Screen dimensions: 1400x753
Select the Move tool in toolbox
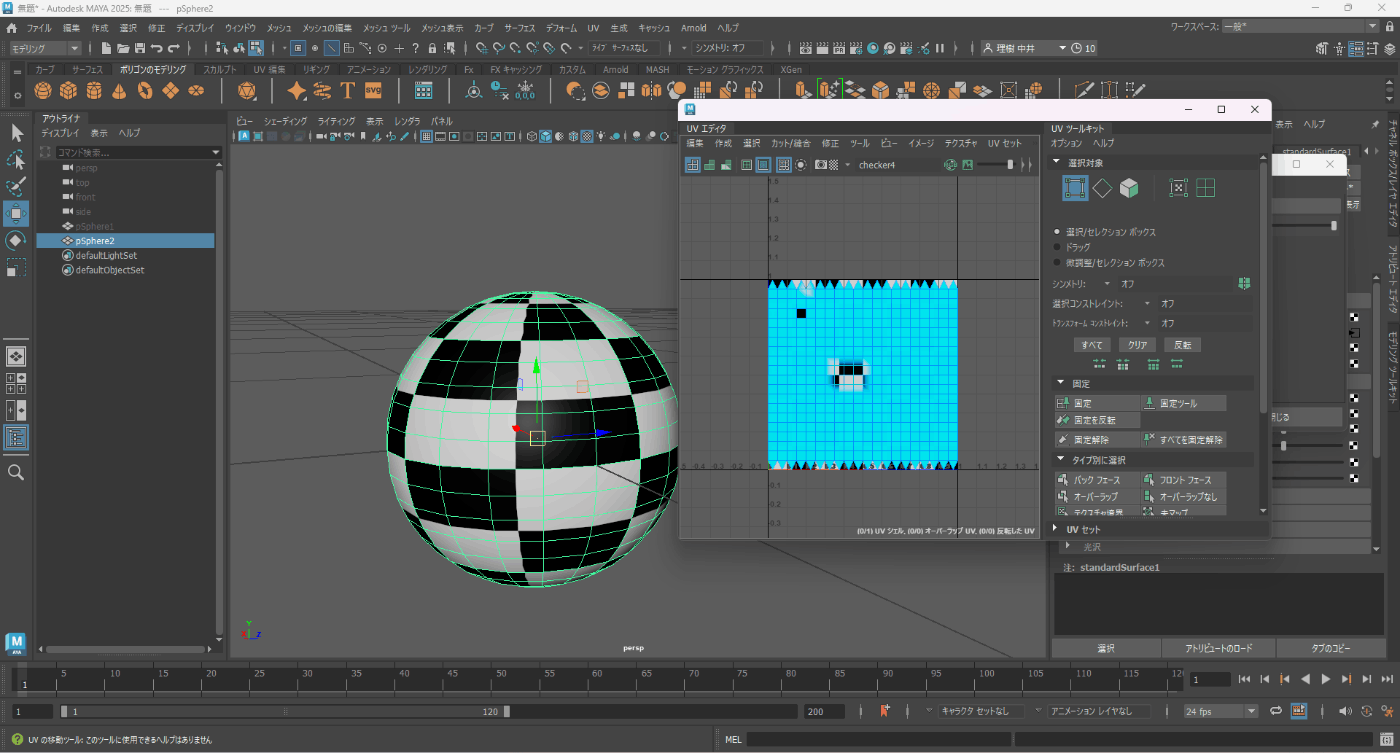pos(16,213)
